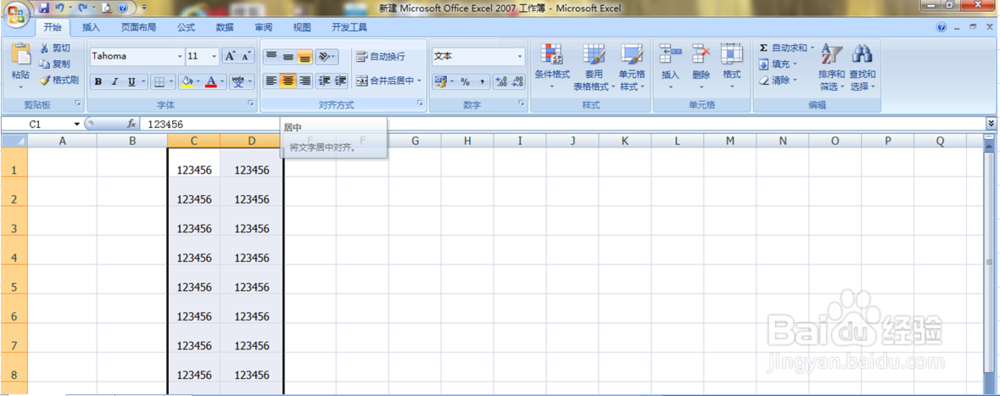Screen dimensions: 1000x396
Task: Click the Paste (粘贴) clipboard icon
Action: point(20,55)
